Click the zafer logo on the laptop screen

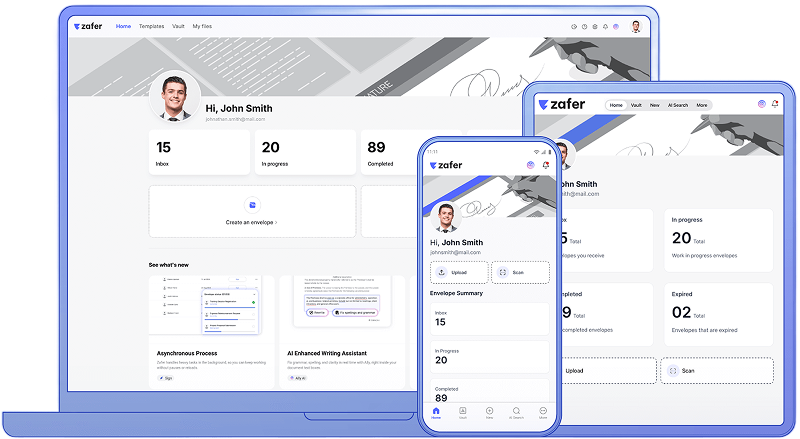pos(88,26)
